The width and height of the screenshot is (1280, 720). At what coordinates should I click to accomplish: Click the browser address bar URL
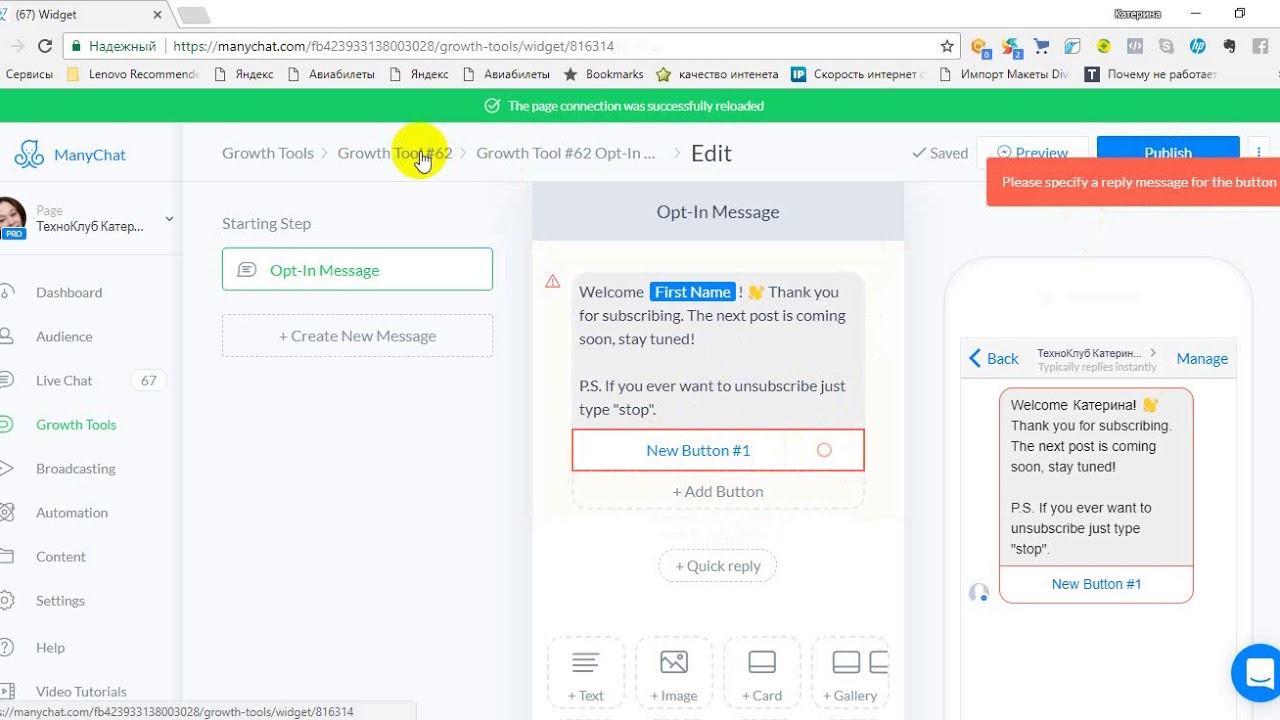393,46
